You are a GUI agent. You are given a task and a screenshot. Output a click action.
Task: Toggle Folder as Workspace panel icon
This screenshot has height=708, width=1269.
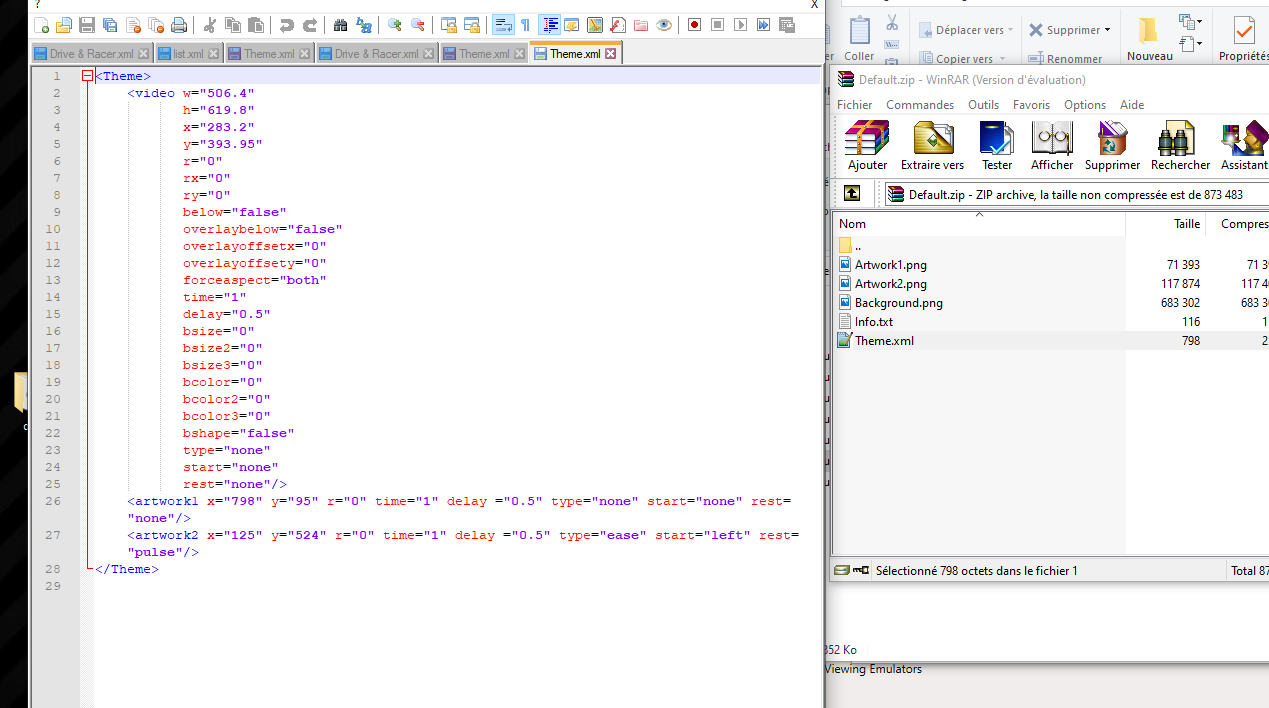tap(641, 25)
